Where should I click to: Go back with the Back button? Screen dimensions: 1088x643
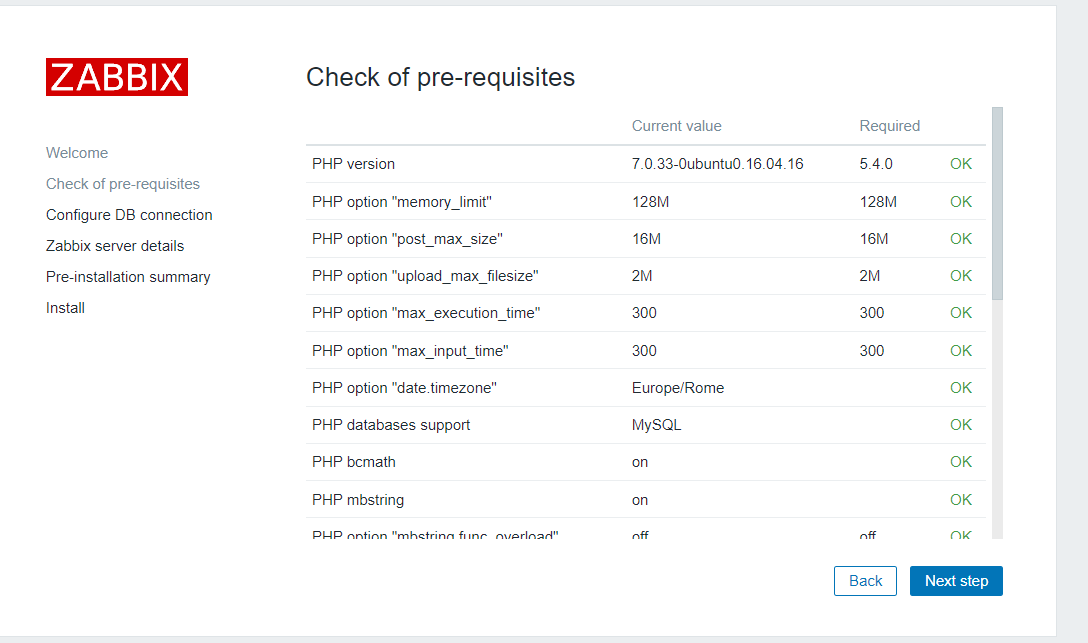[865, 581]
